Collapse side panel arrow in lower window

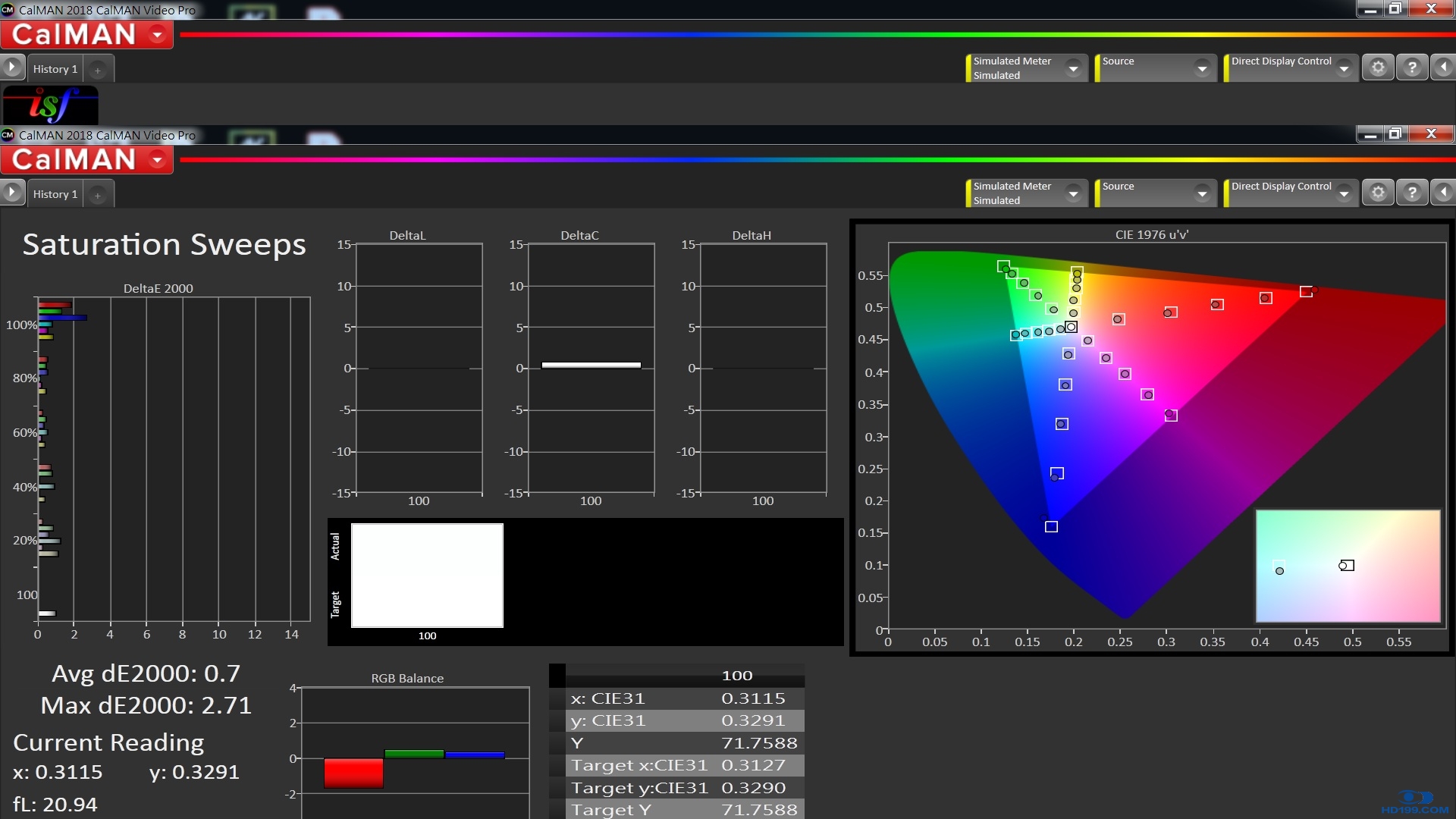[x=1443, y=193]
